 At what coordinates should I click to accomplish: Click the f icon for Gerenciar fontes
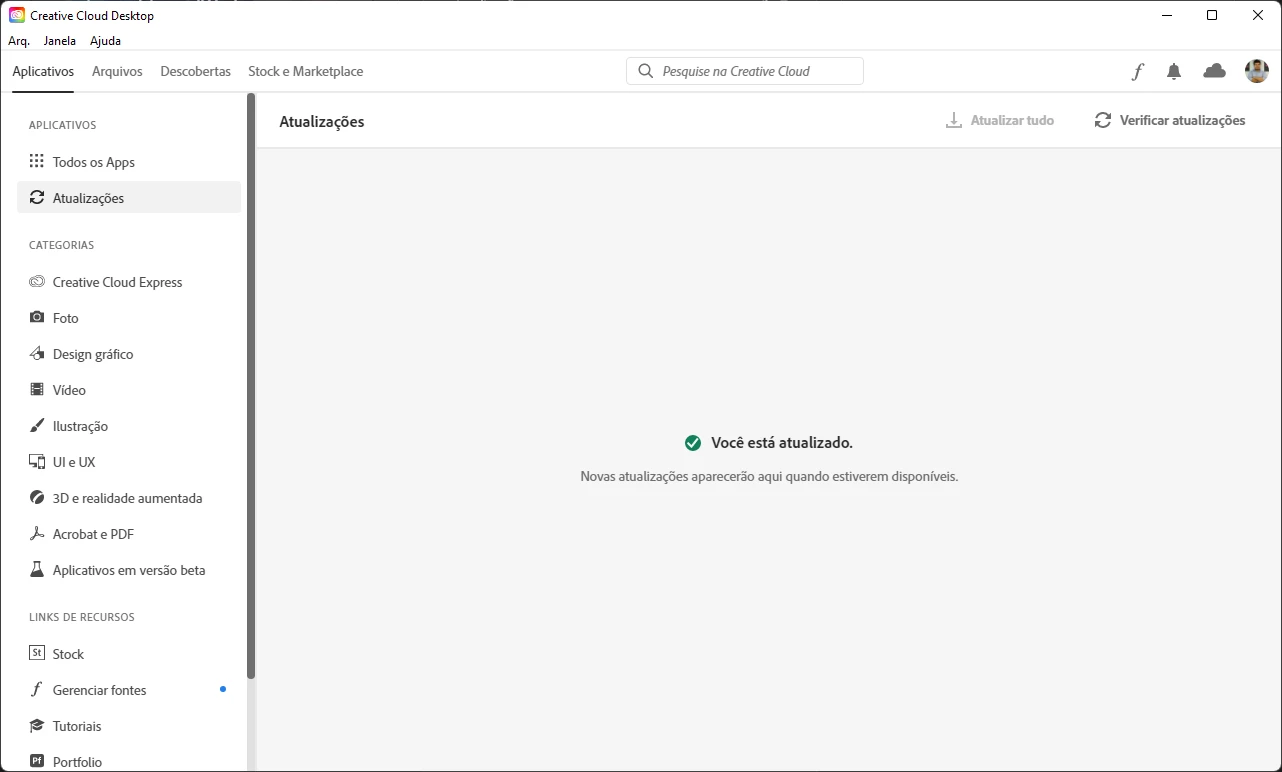(x=37, y=689)
